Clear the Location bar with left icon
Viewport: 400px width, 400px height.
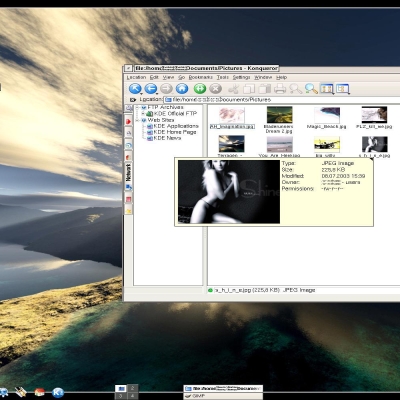133,100
